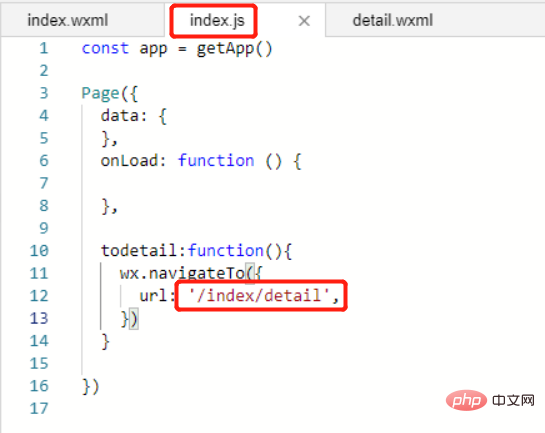Click line number 17 in gutter
The width and height of the screenshot is (545, 433).
39,409
